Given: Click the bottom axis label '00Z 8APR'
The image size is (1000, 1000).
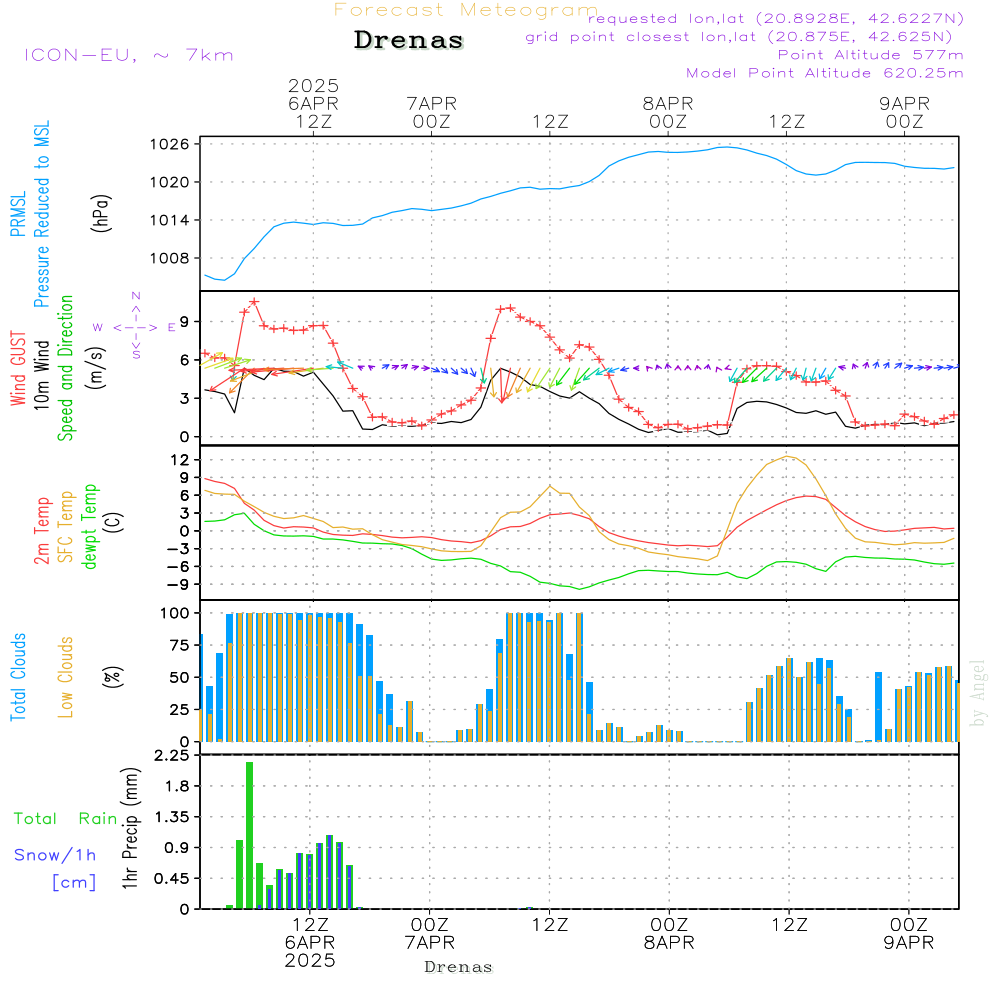Looking at the screenshot, I should click(x=669, y=934).
